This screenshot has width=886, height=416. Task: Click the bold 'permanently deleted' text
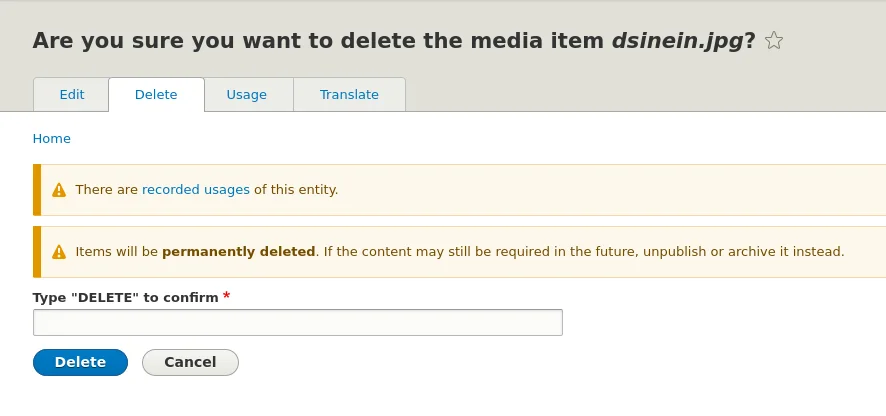coord(238,252)
